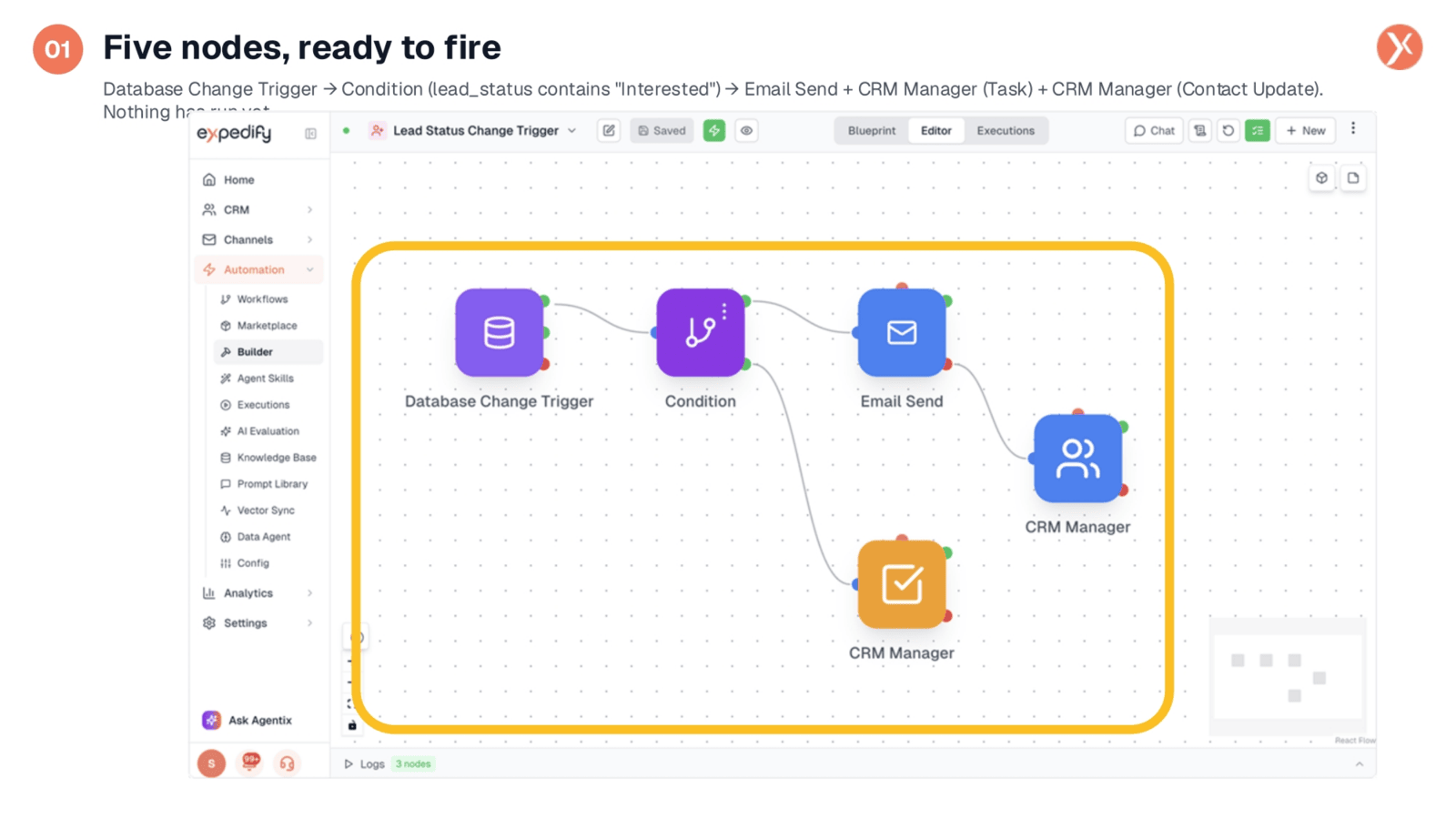
Task: Click the circular undo arrow icon
Action: click(1228, 130)
